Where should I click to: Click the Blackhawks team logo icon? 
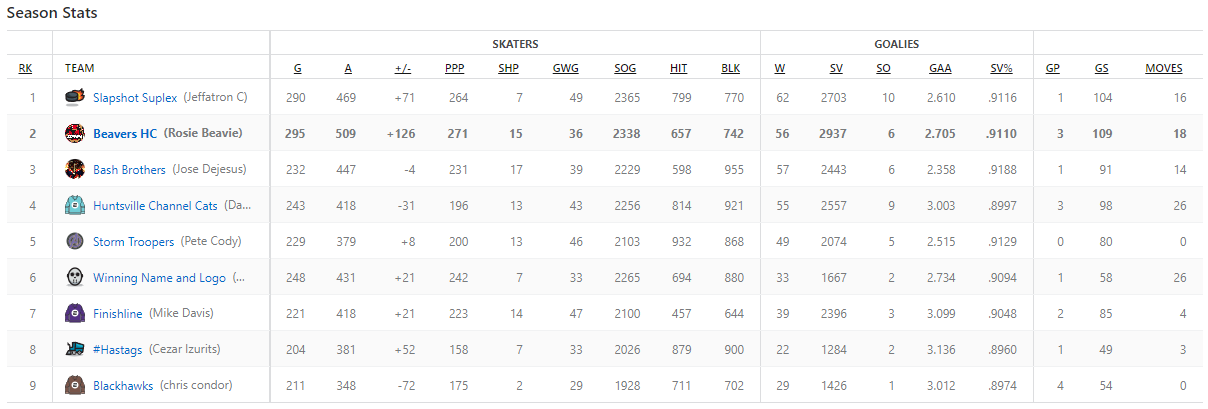(74, 386)
